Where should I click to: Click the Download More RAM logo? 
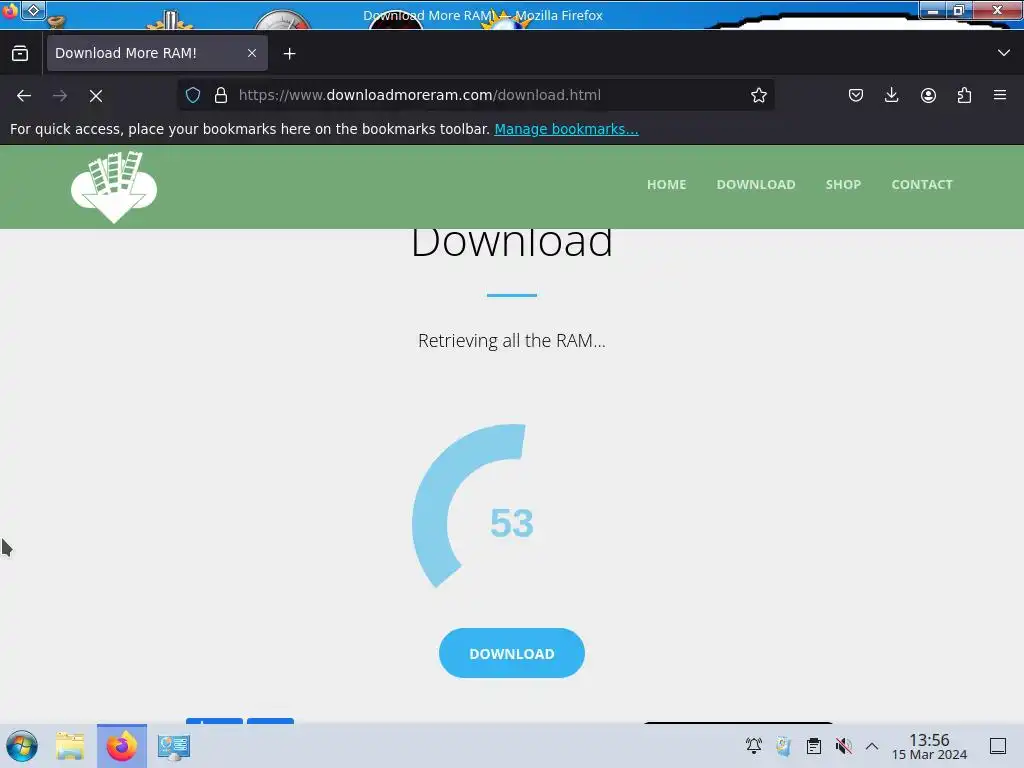coord(114,187)
